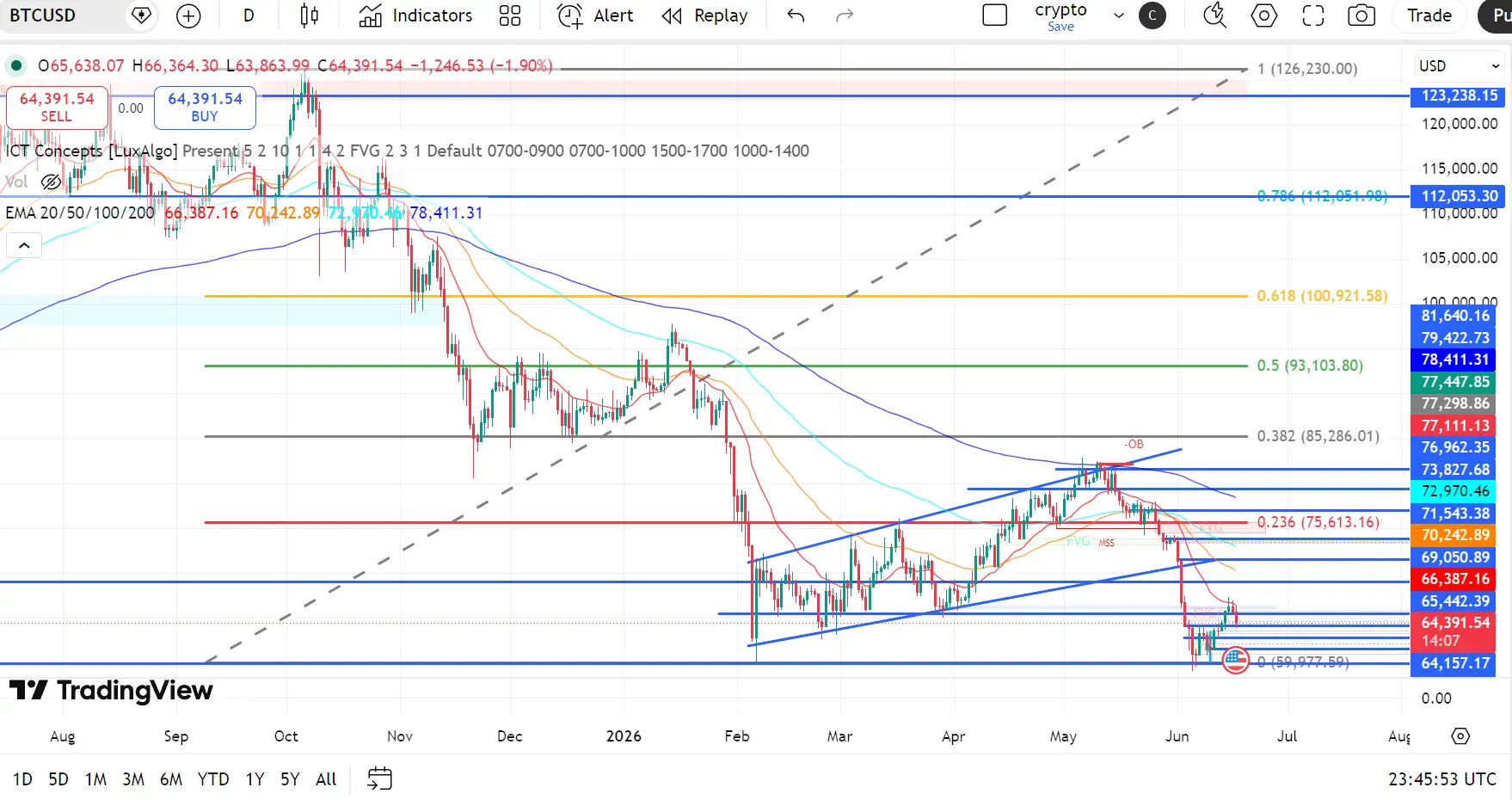Open the Indicators dialog
Image resolution: width=1512 pixels, height=800 pixels.
(416, 15)
